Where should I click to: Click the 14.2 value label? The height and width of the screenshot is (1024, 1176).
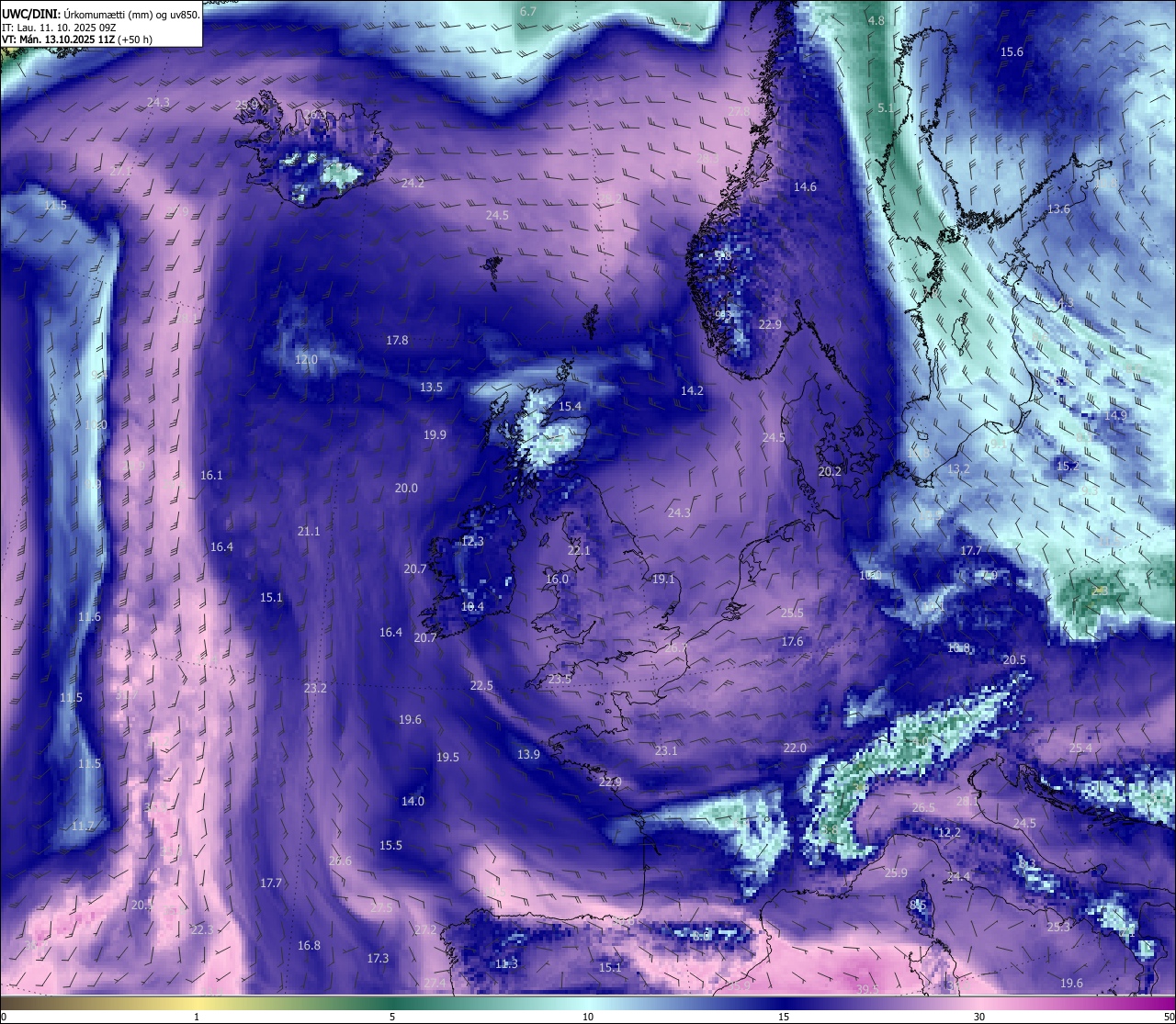(x=692, y=390)
